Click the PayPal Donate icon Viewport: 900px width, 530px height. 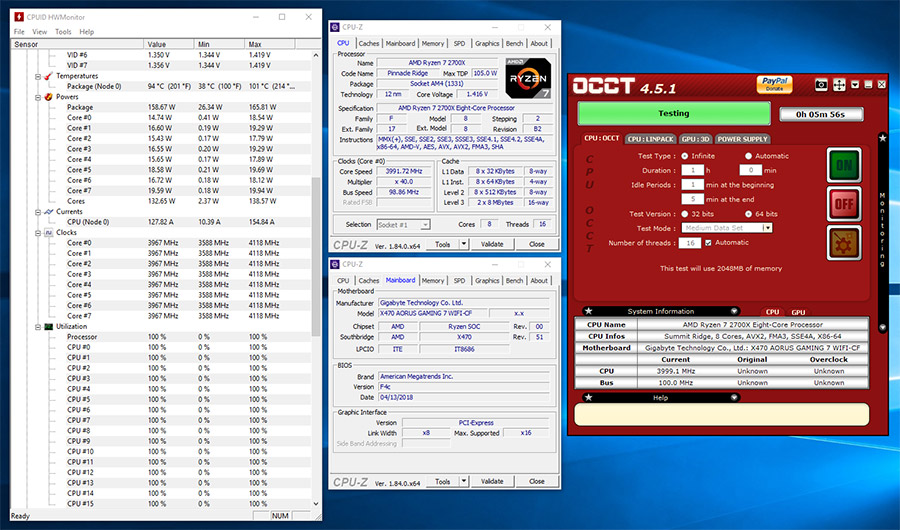pos(774,84)
